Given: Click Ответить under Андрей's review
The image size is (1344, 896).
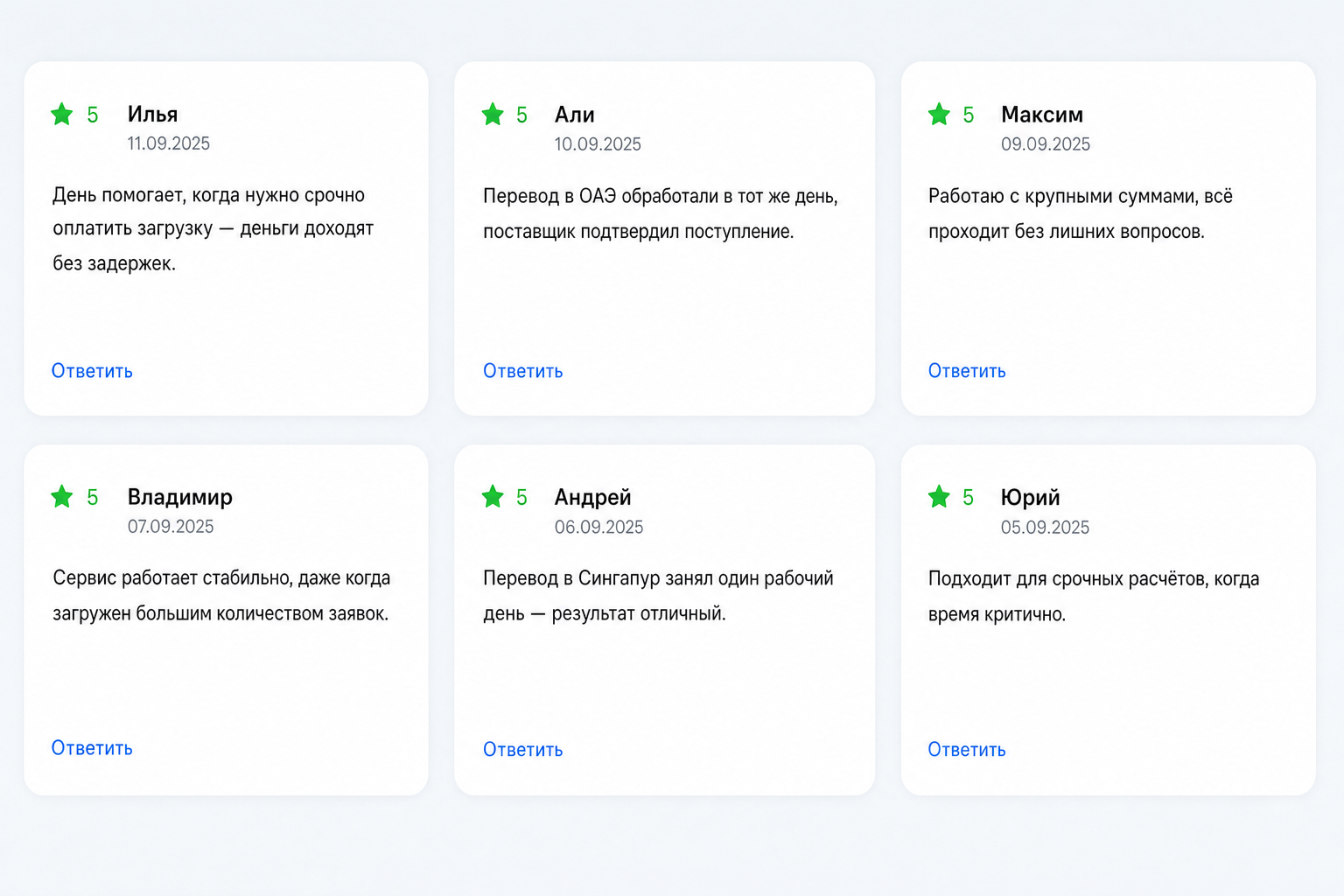Looking at the screenshot, I should pos(523,750).
